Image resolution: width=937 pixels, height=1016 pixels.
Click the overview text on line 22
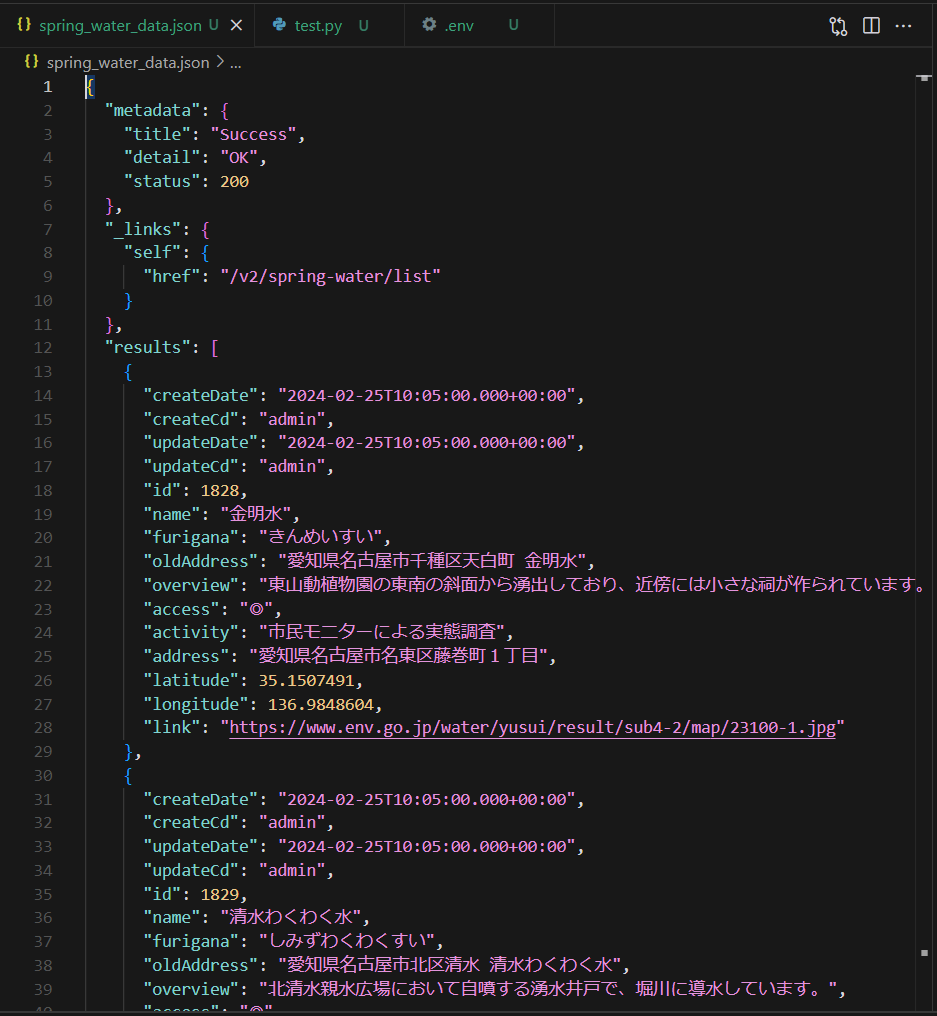pyautogui.click(x=592, y=585)
